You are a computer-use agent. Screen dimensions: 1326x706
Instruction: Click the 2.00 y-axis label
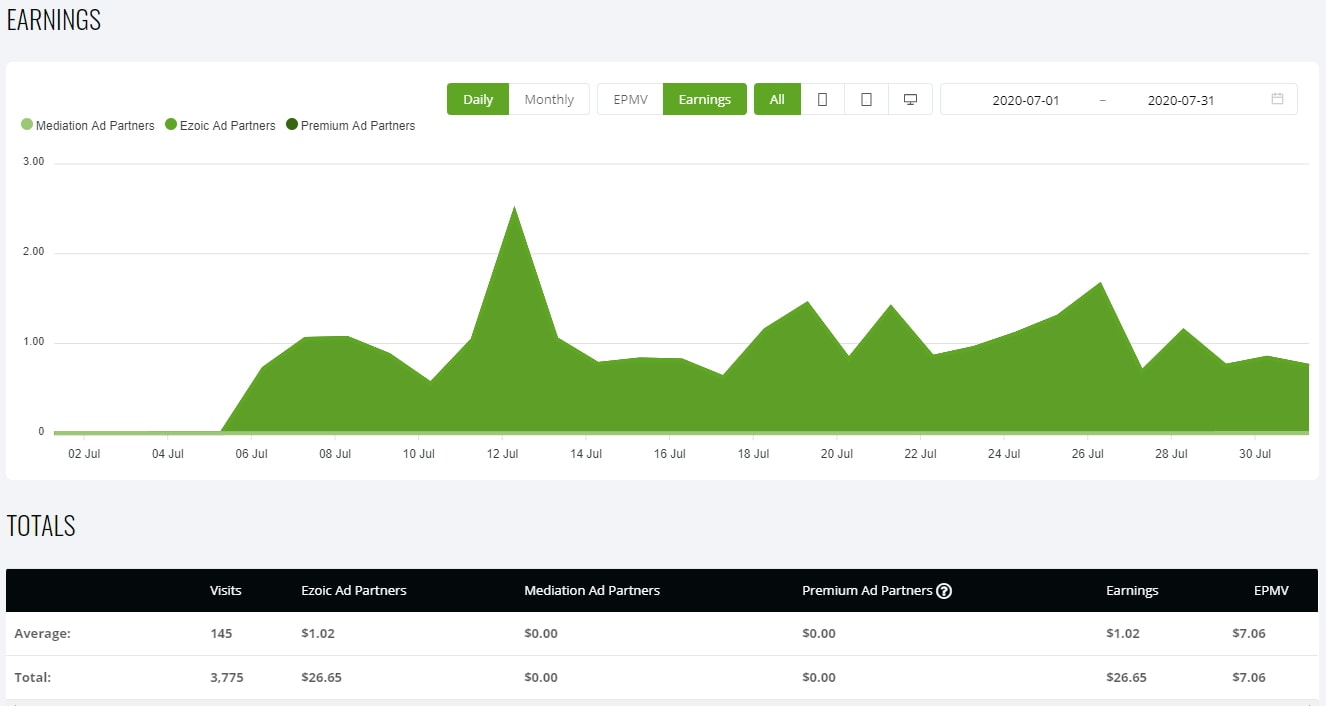click(34, 252)
